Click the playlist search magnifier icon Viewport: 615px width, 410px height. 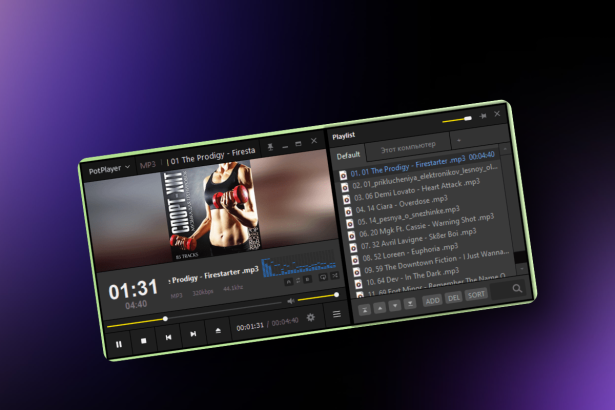(517, 288)
